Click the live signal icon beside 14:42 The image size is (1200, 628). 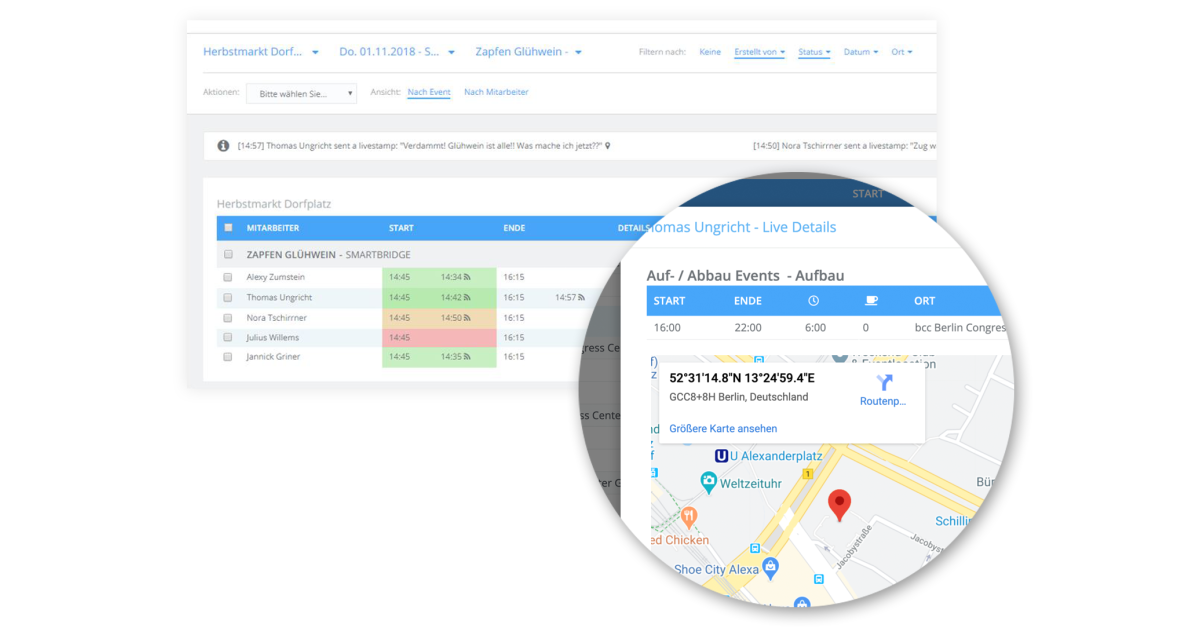[467, 297]
